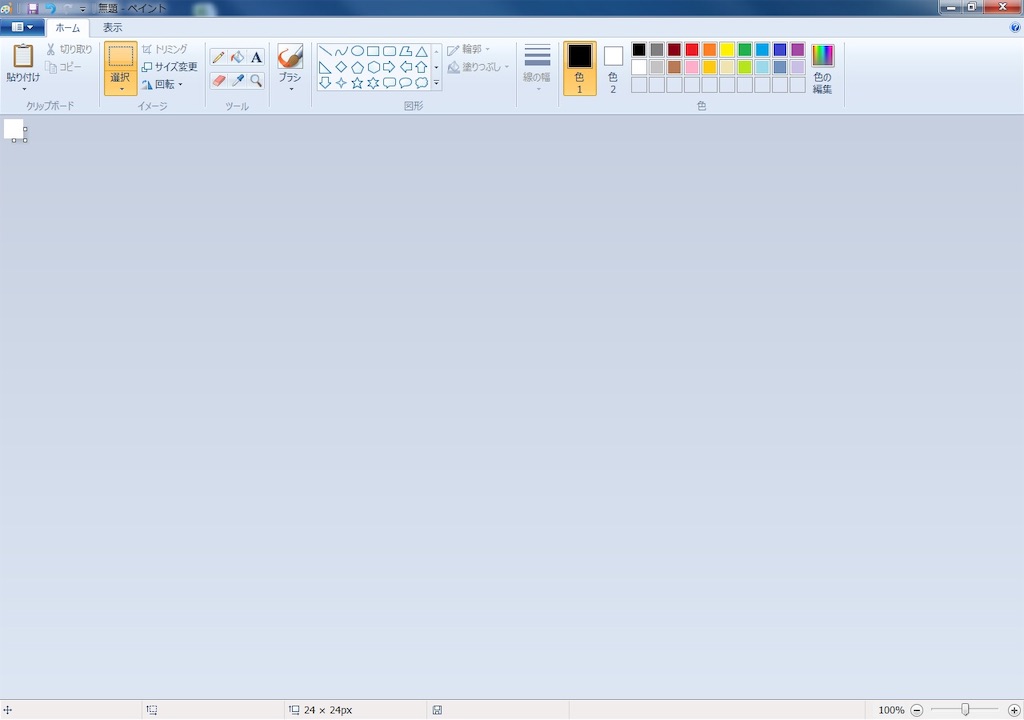Screen dimensions: 1024x720
Task: Select the Text tool (A)
Action: pyautogui.click(x=256, y=57)
